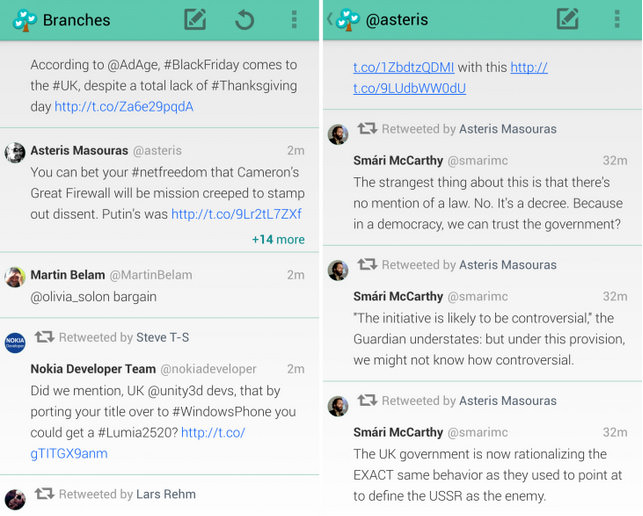The height and width of the screenshot is (516, 643).
Task: Tap the Nokia Developer avatar
Action: (15, 343)
